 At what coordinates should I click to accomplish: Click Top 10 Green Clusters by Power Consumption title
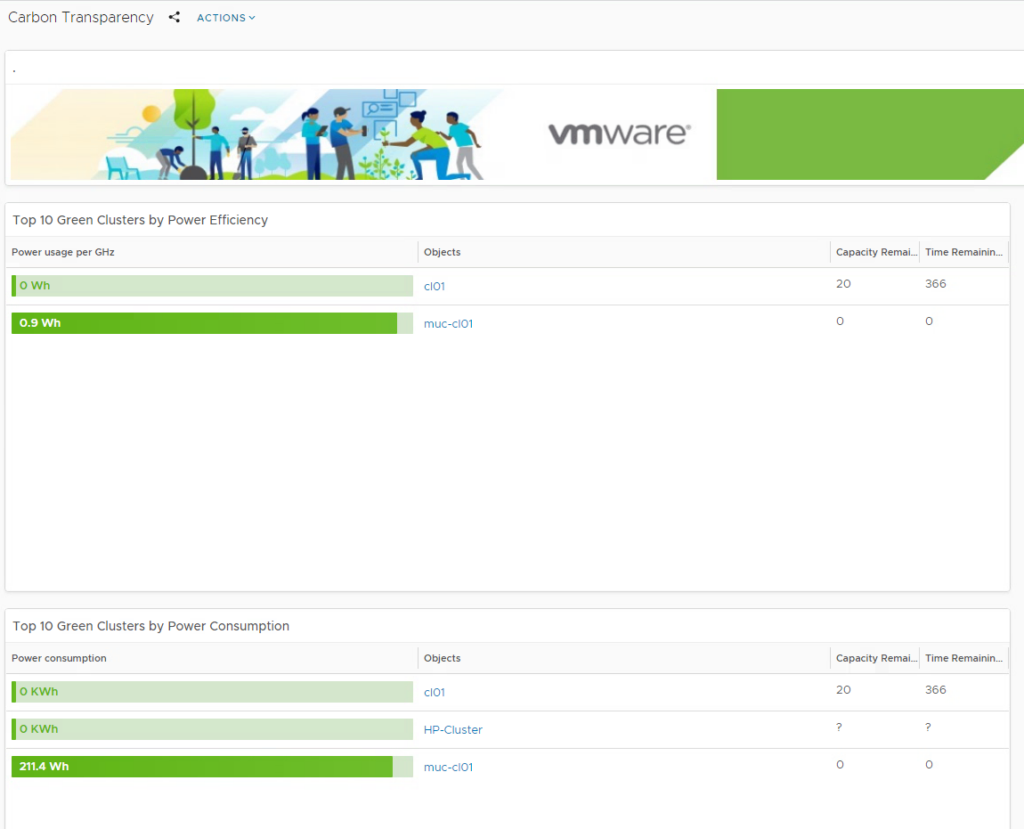151,626
